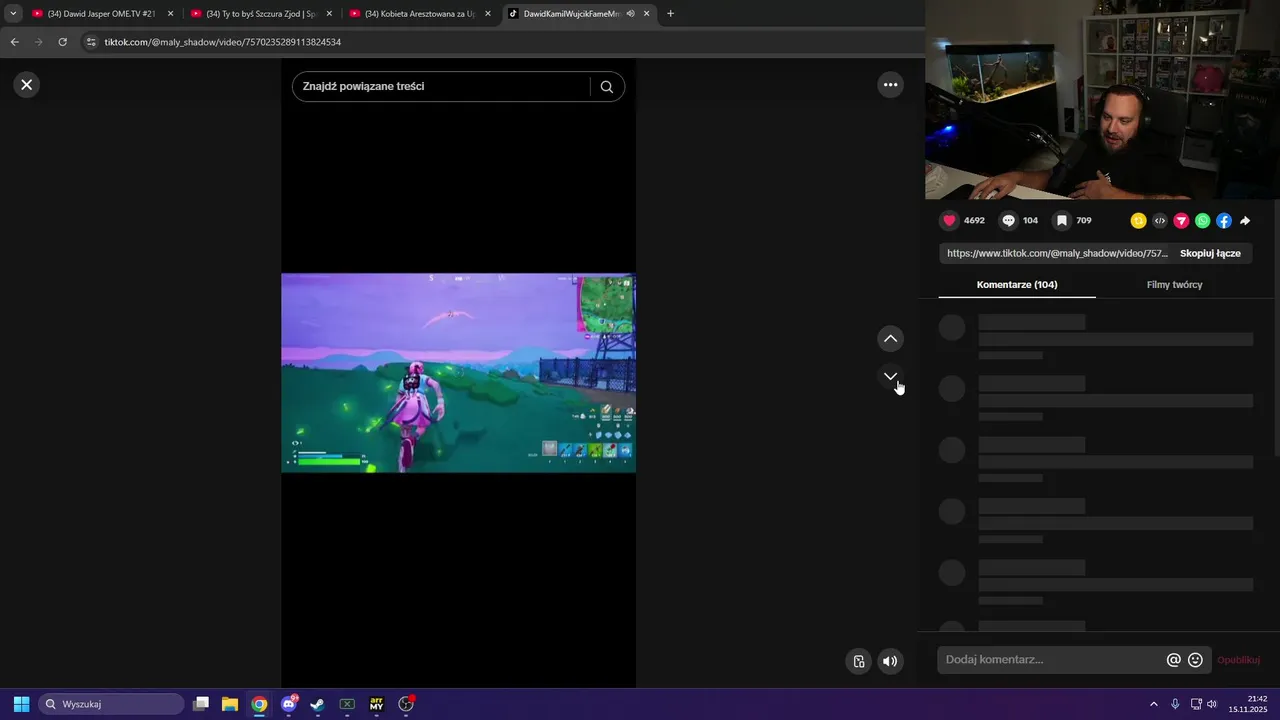Select the TikTok URL in address bar
1280x720 pixels.
tap(223, 42)
